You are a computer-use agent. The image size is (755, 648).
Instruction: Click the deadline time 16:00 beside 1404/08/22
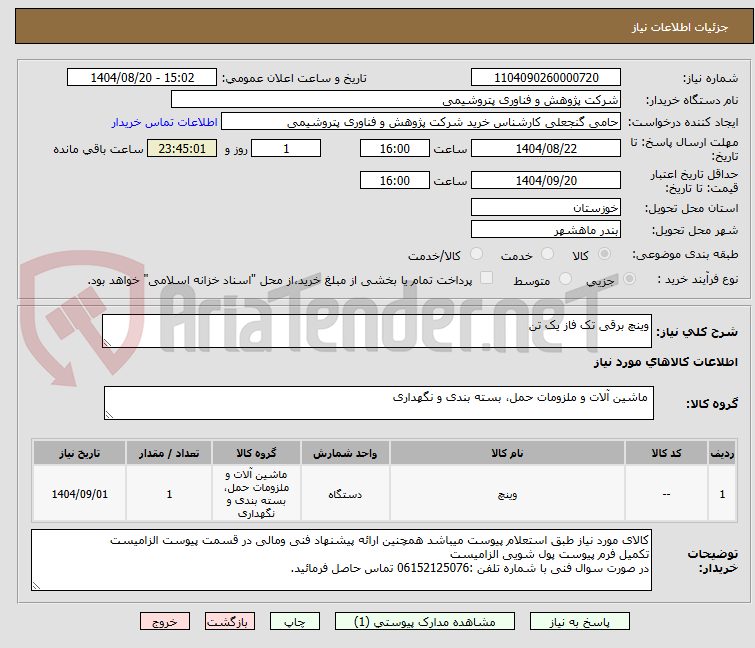click(x=395, y=148)
